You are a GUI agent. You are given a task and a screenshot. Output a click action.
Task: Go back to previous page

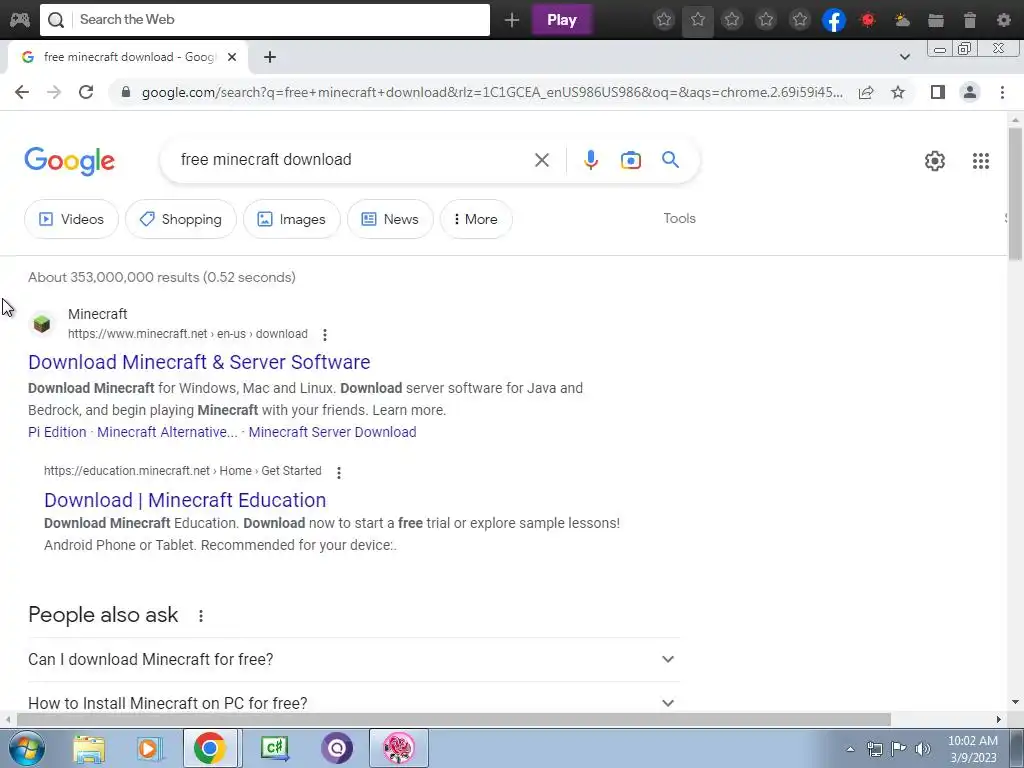click(x=22, y=92)
